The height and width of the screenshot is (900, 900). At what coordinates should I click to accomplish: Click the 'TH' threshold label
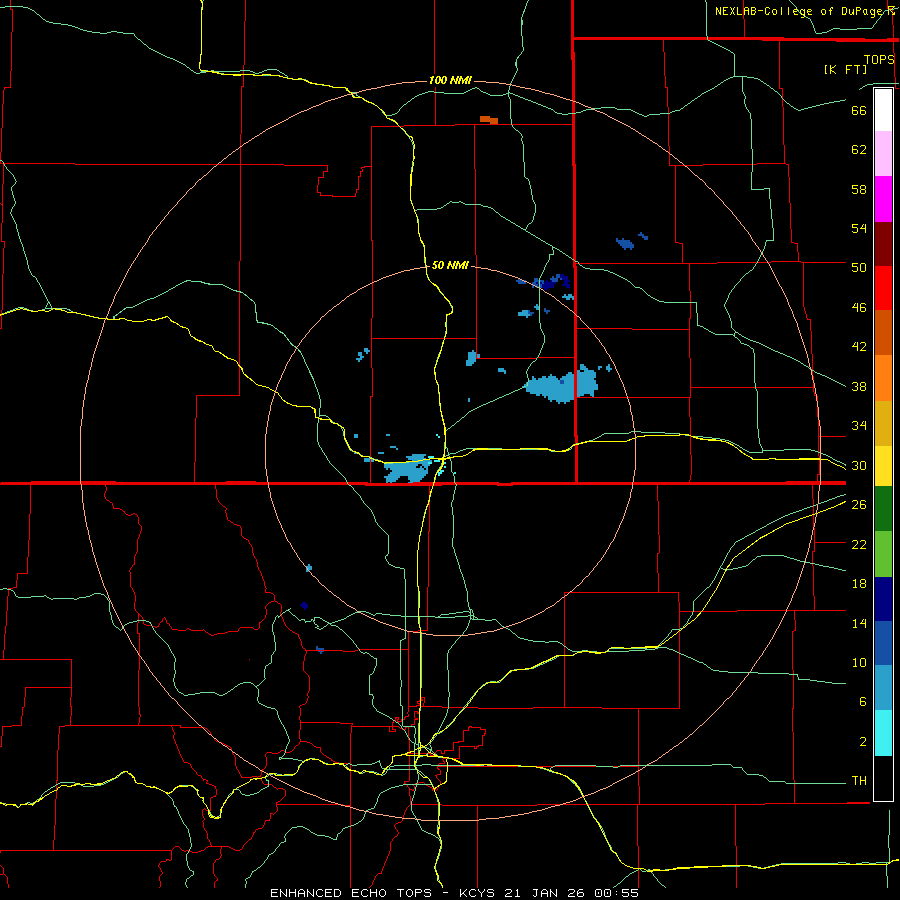point(859,781)
